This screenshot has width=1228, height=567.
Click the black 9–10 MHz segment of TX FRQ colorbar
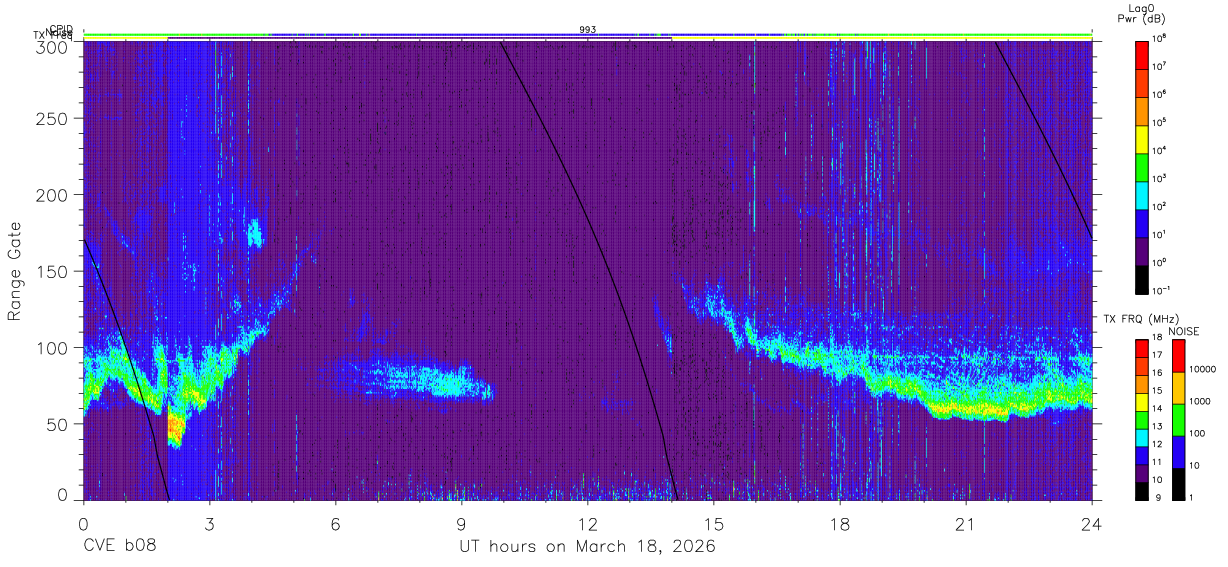point(1142,490)
